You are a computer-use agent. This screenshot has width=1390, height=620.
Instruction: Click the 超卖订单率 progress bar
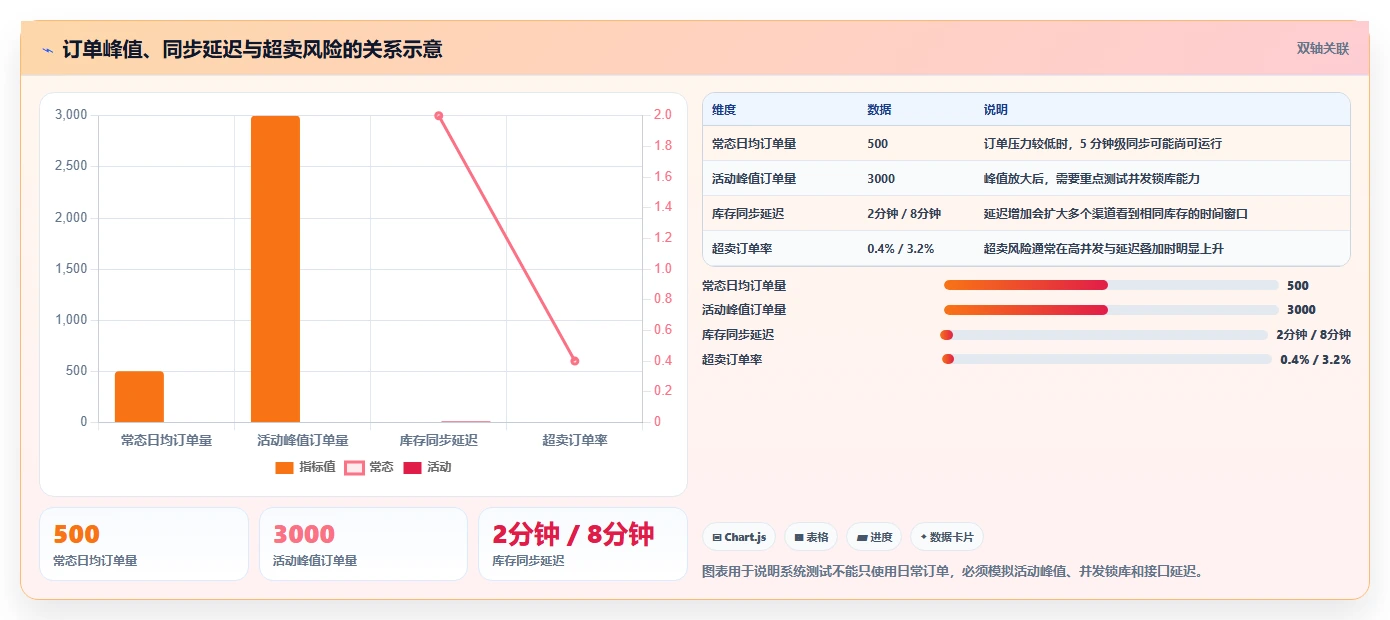(x=1107, y=359)
